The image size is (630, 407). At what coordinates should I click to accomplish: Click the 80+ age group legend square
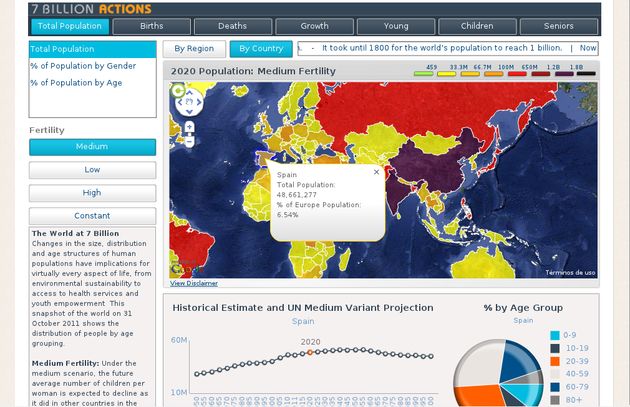pos(555,400)
